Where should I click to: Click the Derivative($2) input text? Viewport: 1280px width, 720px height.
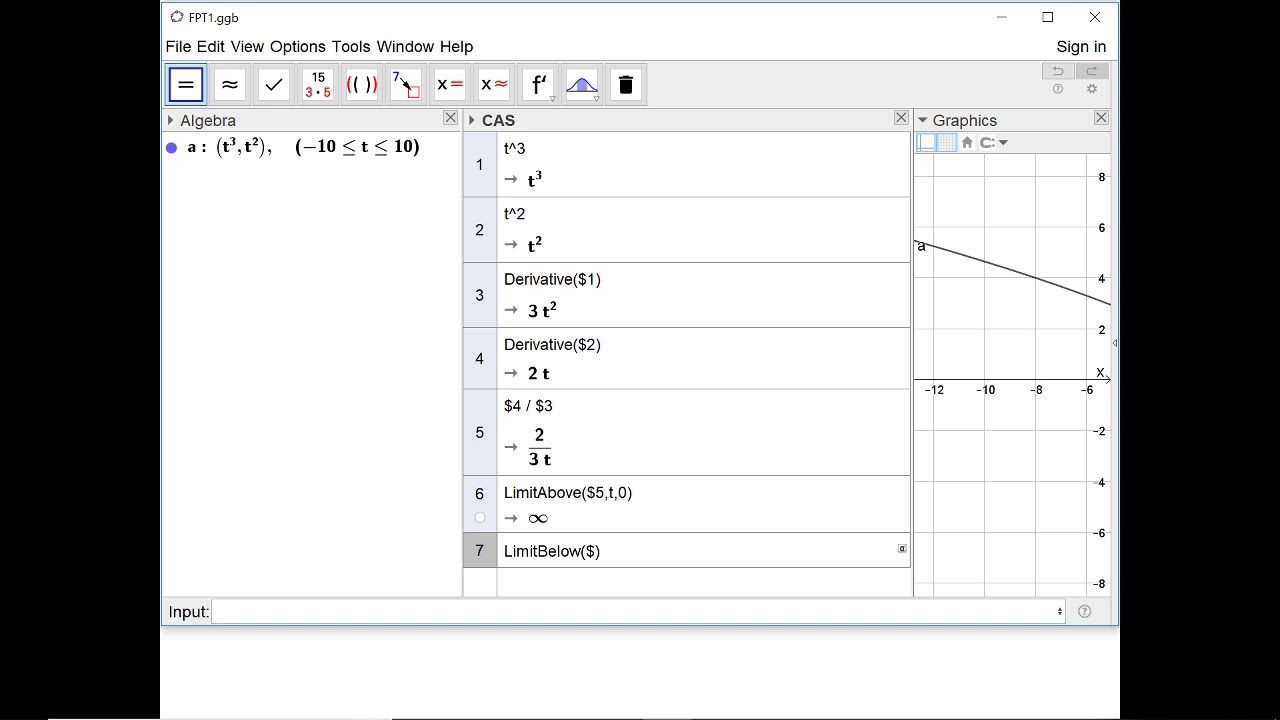552,345
